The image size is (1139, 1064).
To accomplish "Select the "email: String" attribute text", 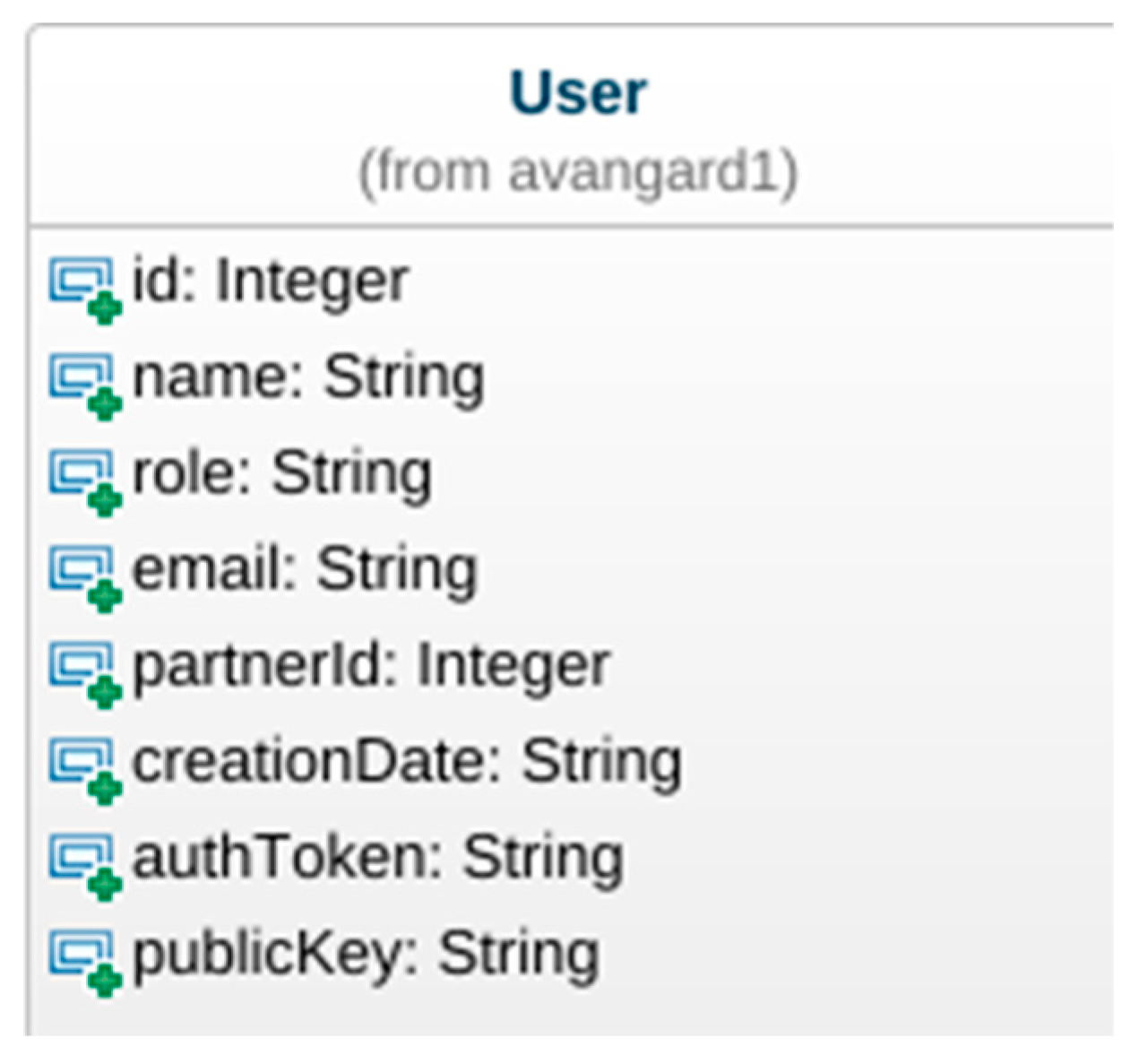I will (305, 569).
